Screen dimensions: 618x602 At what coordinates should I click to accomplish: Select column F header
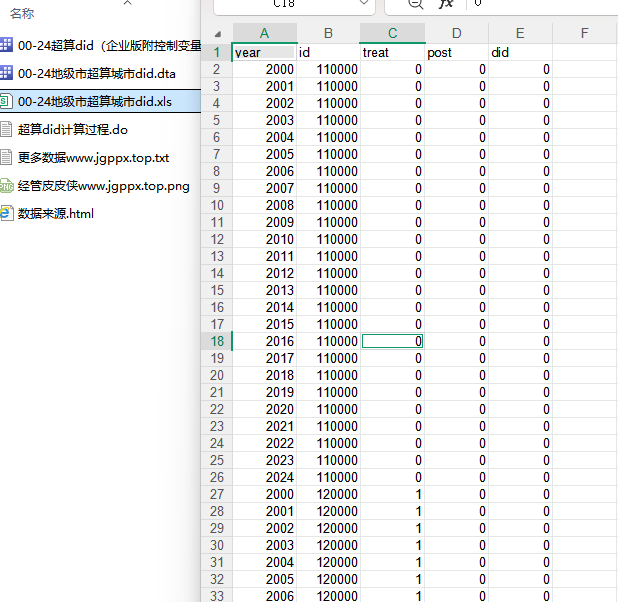pos(584,33)
